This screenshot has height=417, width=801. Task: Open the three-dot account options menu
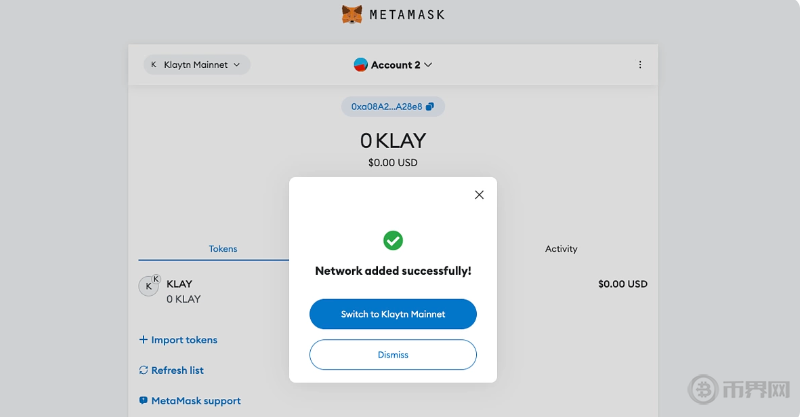click(640, 65)
